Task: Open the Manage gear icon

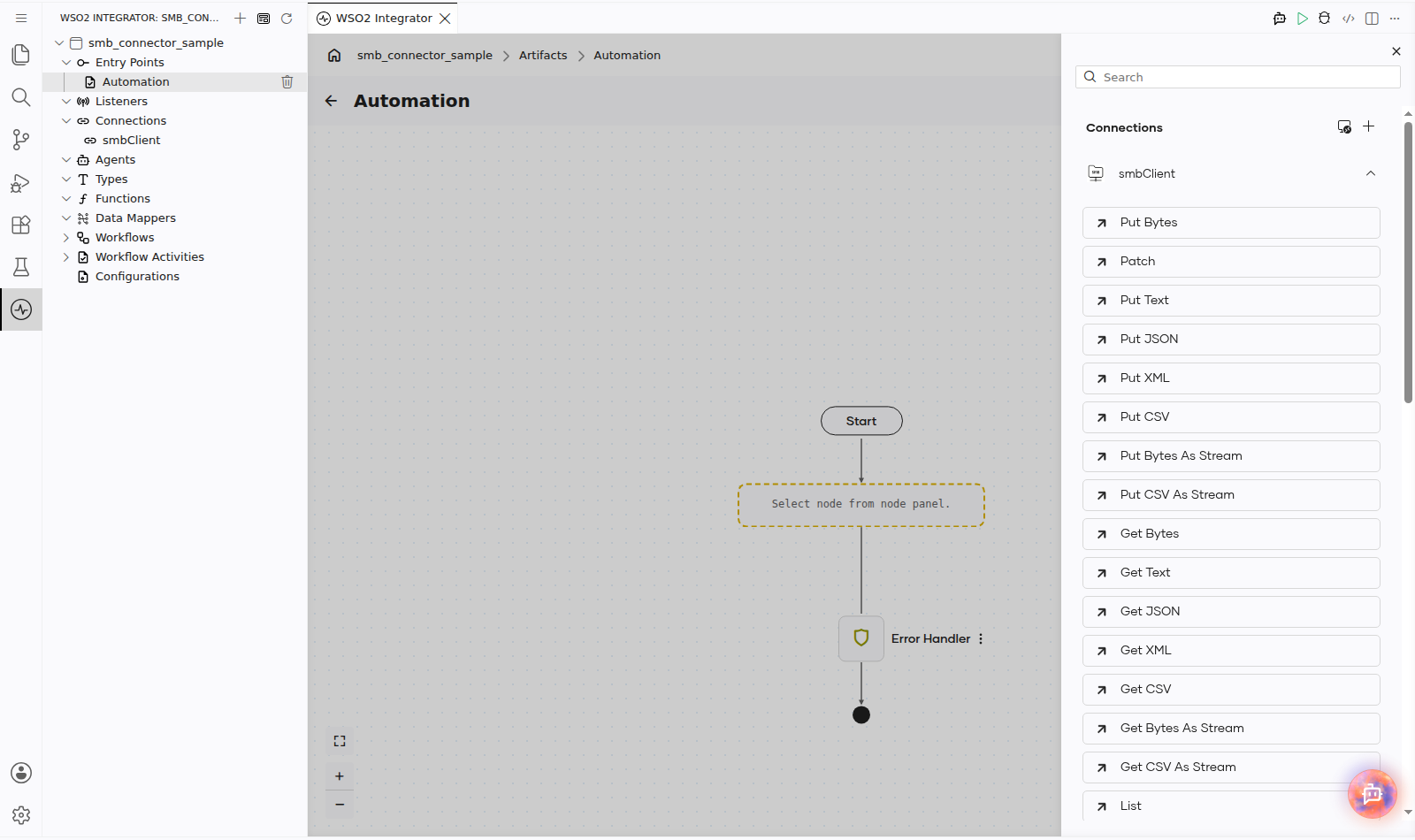Action: pos(21,815)
